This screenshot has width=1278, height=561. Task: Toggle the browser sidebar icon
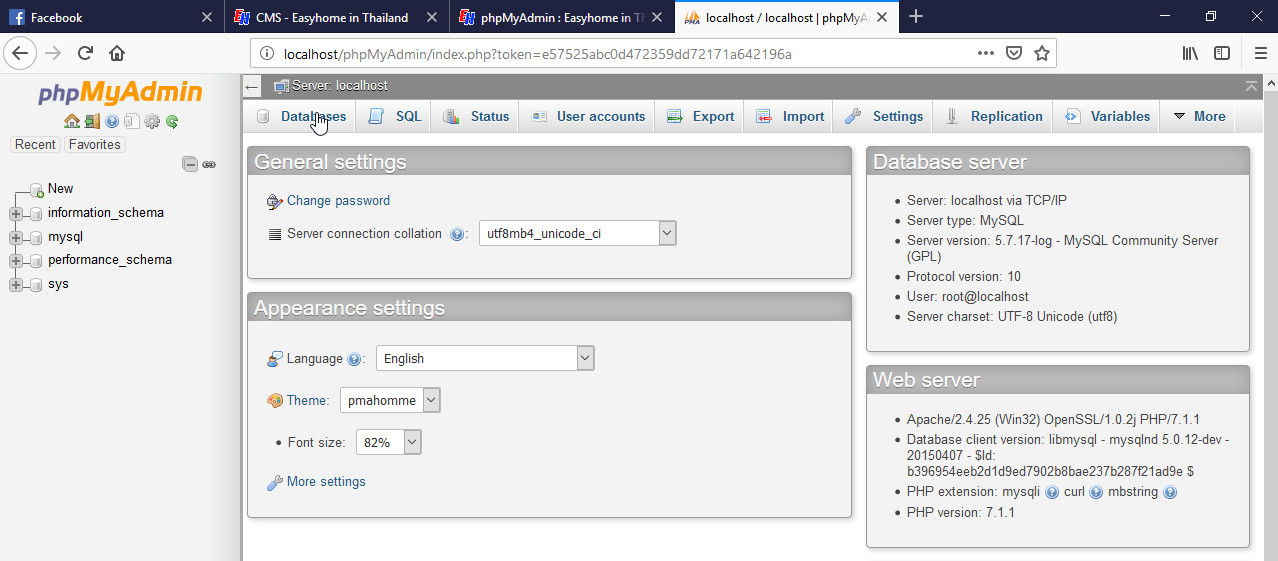1222,53
